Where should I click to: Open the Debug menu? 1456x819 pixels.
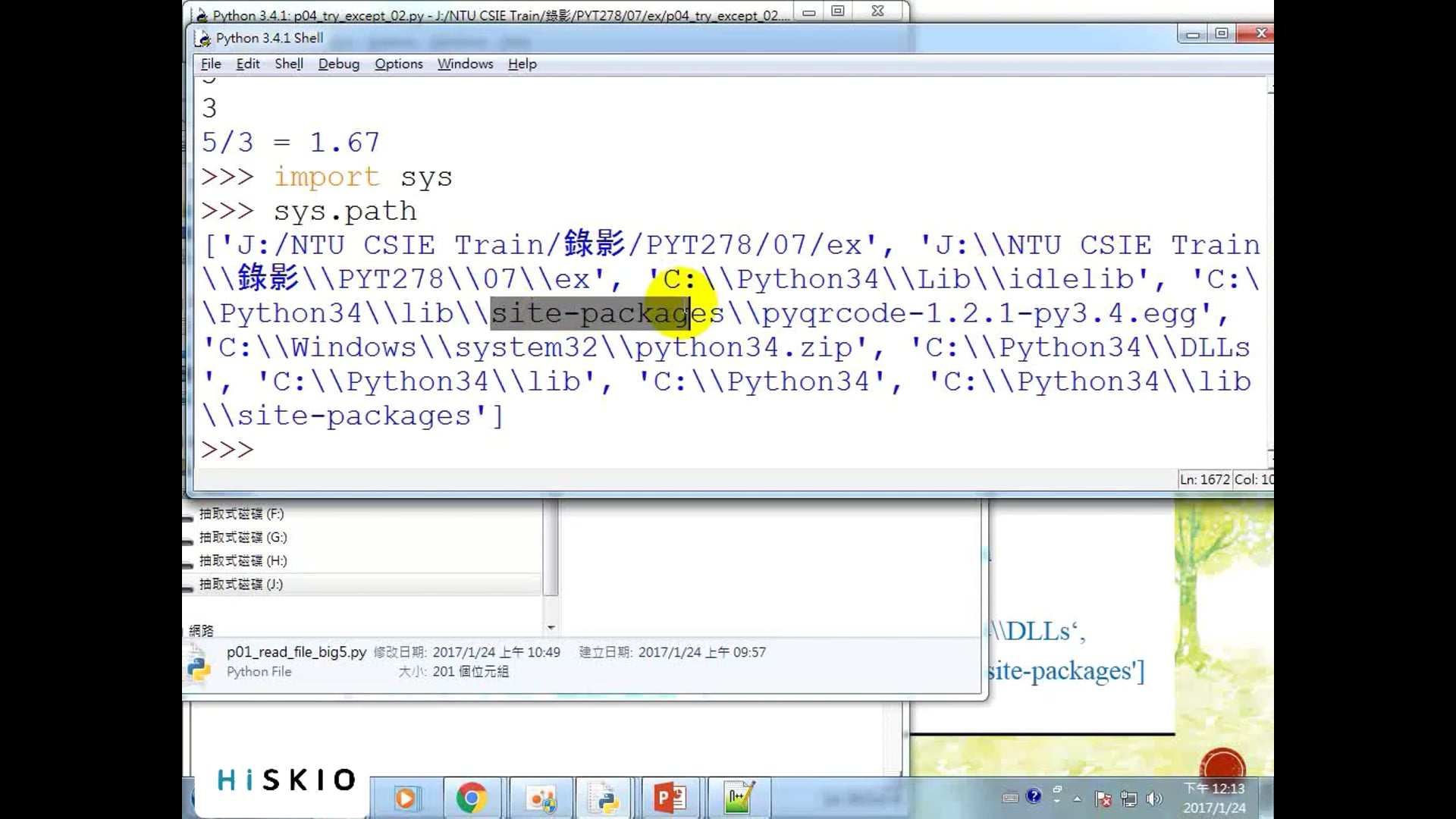click(338, 64)
